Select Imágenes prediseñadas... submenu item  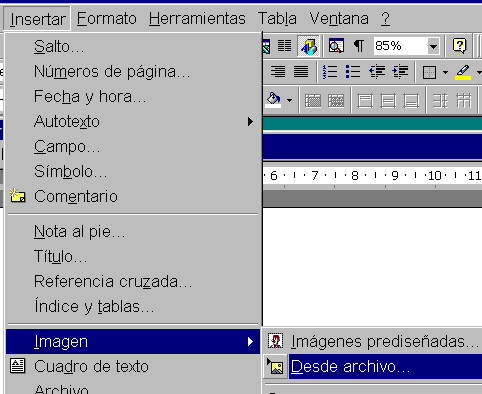pyautogui.click(x=373, y=341)
